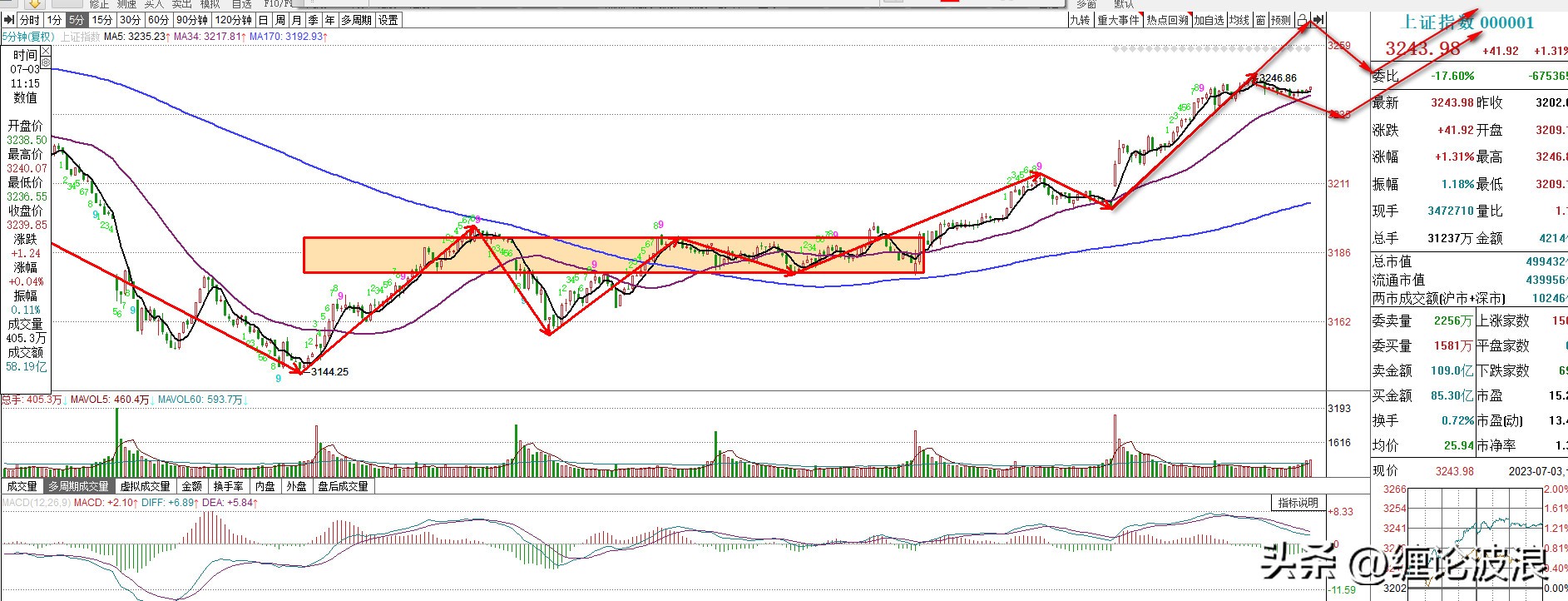
Task: Select the 1分 period tab
Action: tap(55, 20)
